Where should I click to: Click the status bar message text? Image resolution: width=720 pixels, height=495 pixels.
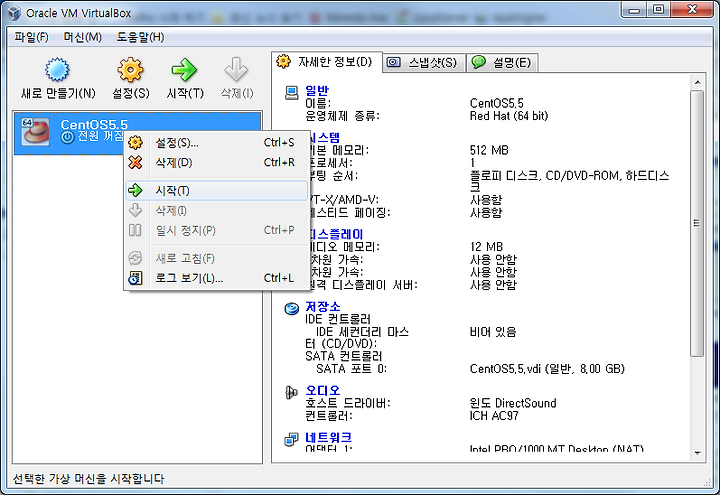click(x=88, y=479)
